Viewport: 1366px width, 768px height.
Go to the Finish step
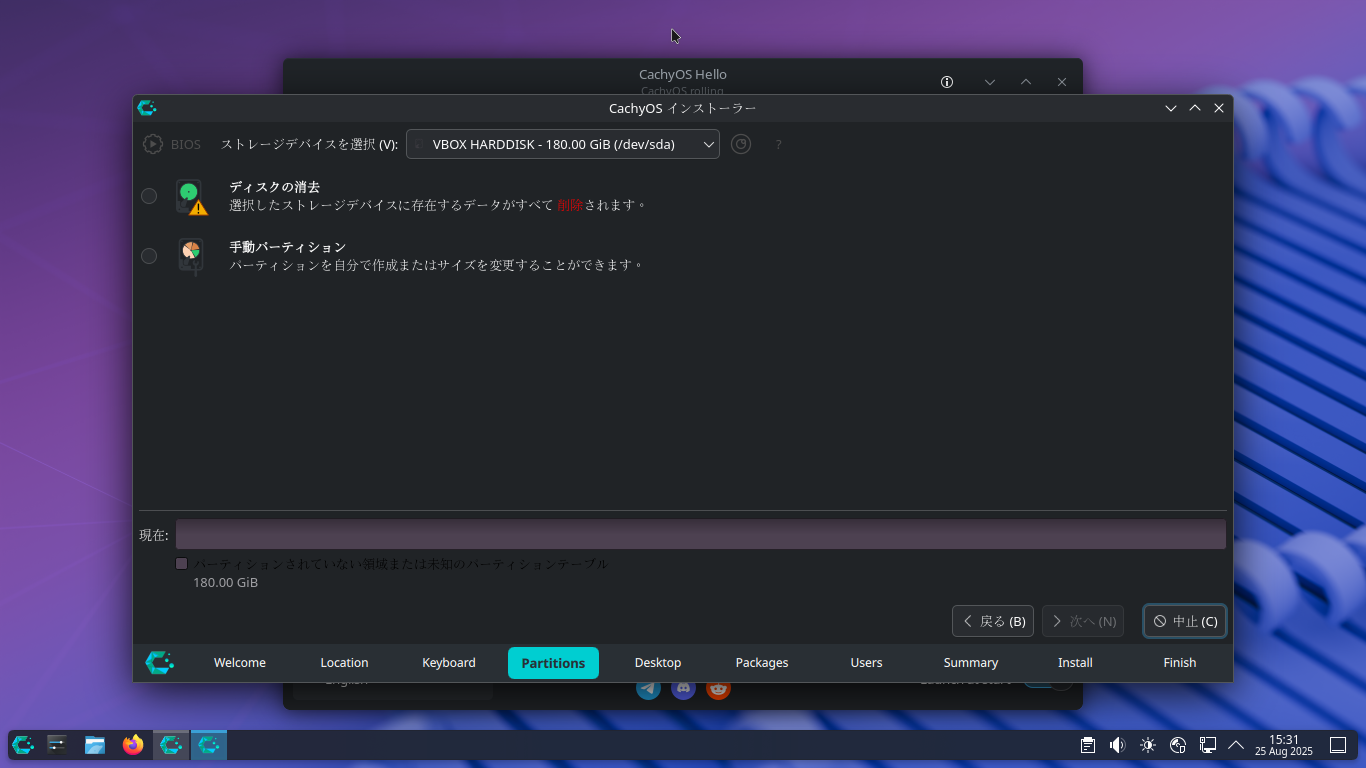1180,663
